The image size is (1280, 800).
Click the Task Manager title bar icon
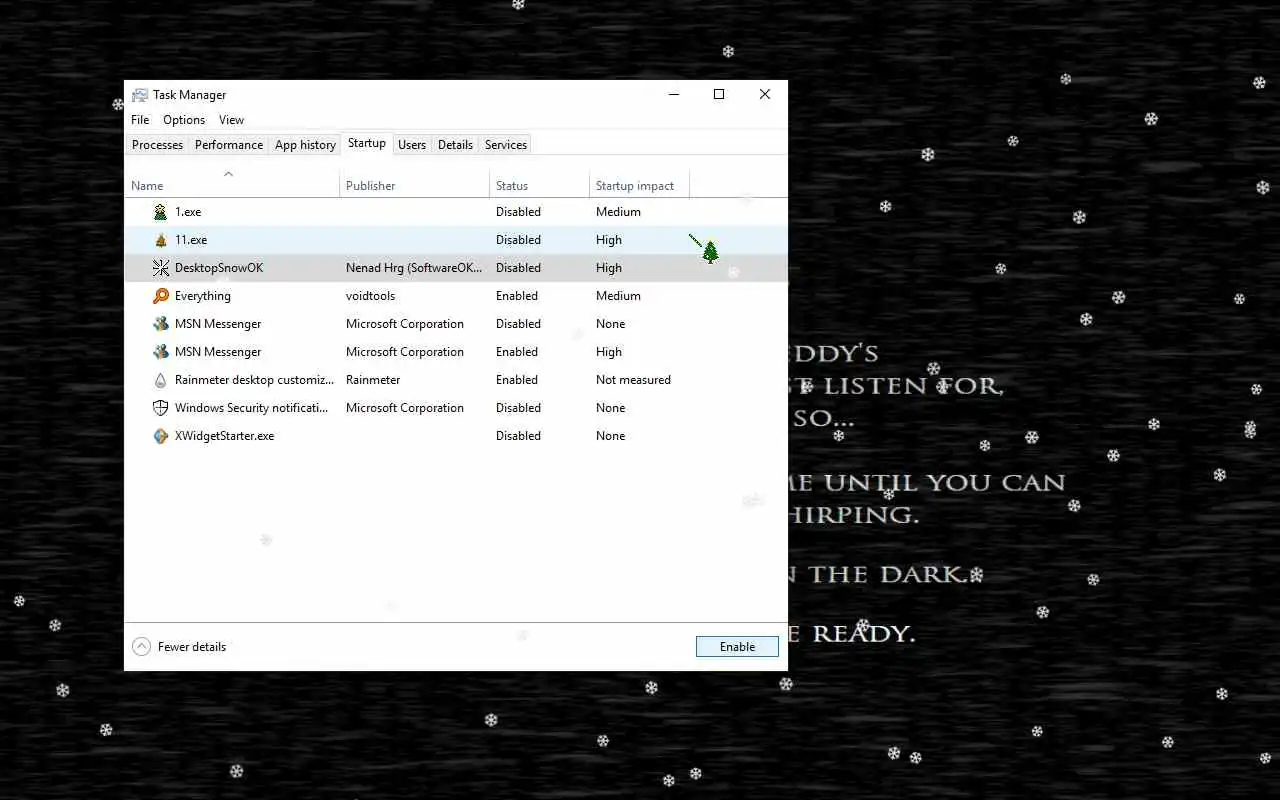point(140,95)
